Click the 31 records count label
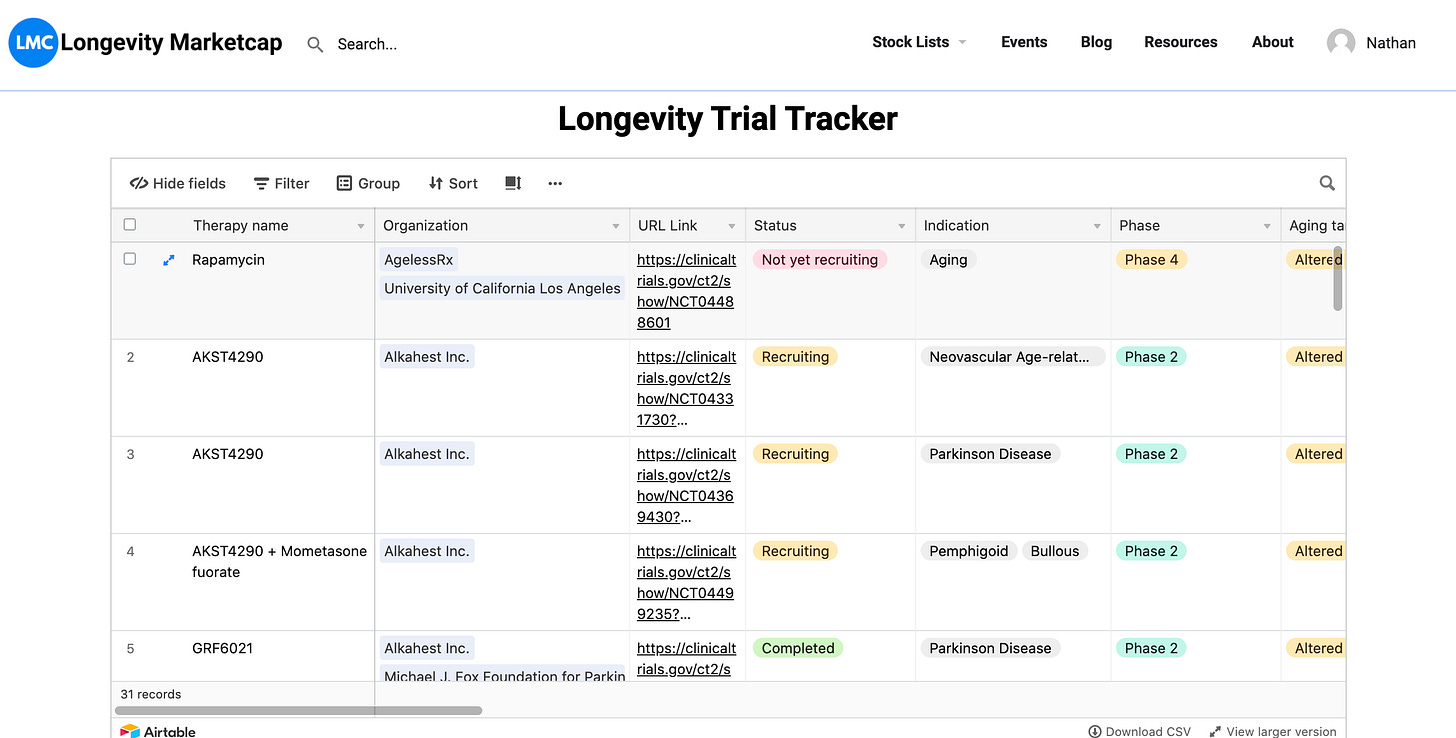Screen dimensions: 1456x738 pos(151,694)
